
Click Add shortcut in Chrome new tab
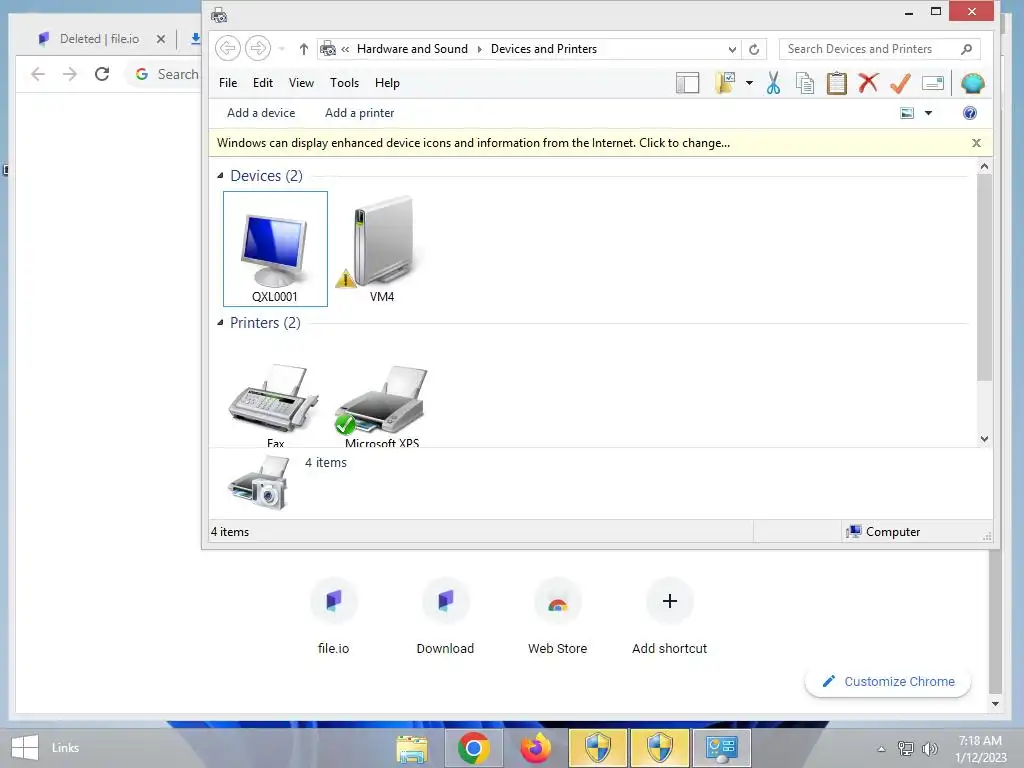pyautogui.click(x=669, y=616)
